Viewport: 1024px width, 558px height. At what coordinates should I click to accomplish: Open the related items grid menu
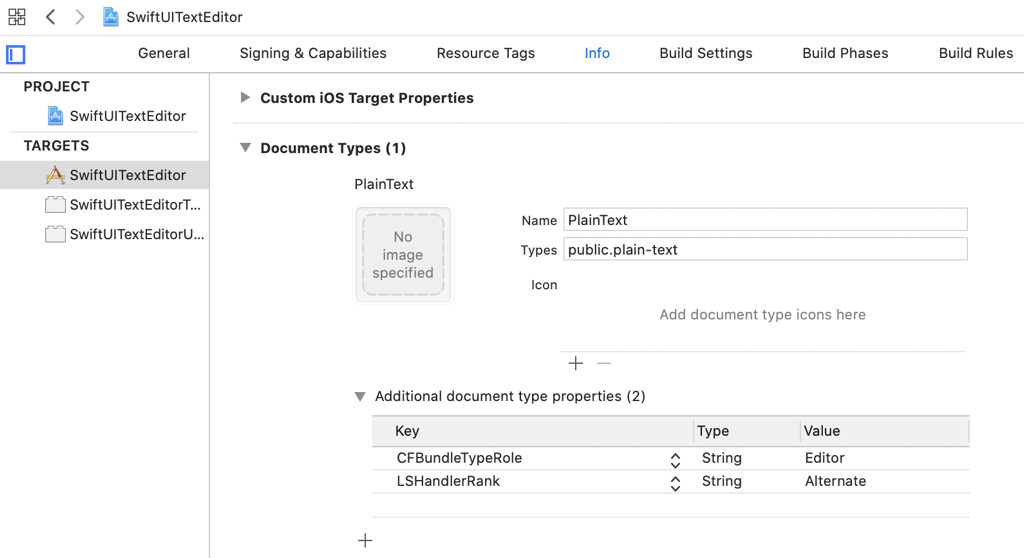(17, 17)
